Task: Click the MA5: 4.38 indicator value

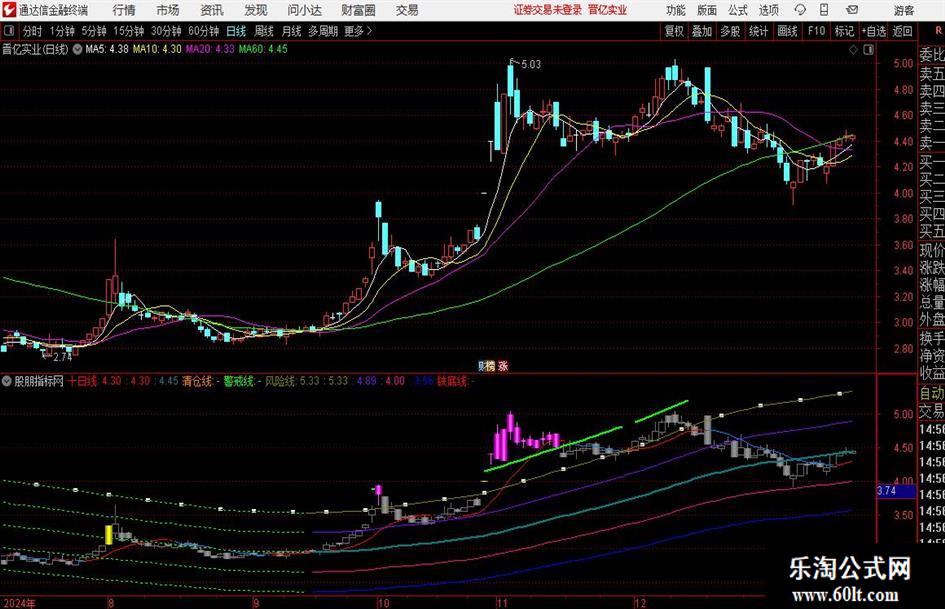Action: coord(107,49)
